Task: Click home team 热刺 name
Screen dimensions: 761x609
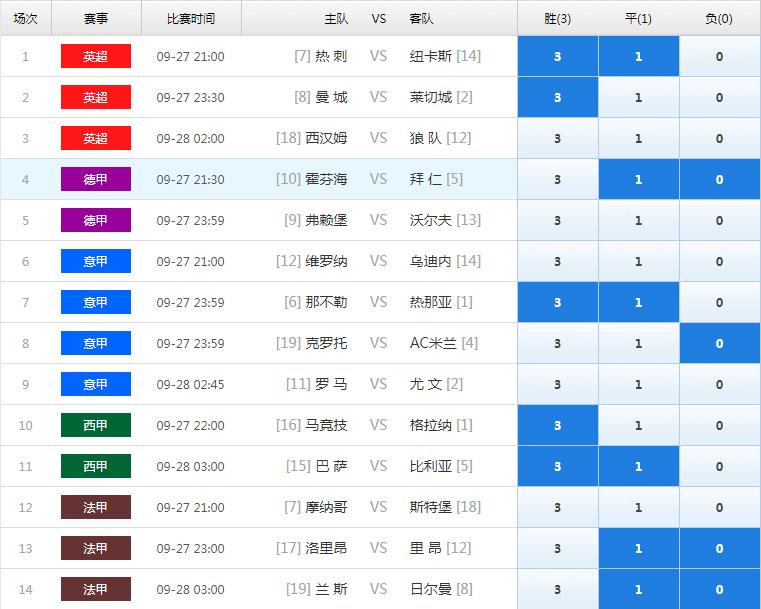Action: coord(331,56)
